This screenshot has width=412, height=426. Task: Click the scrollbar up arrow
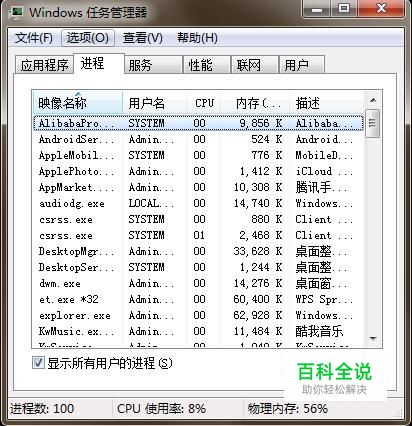click(373, 100)
